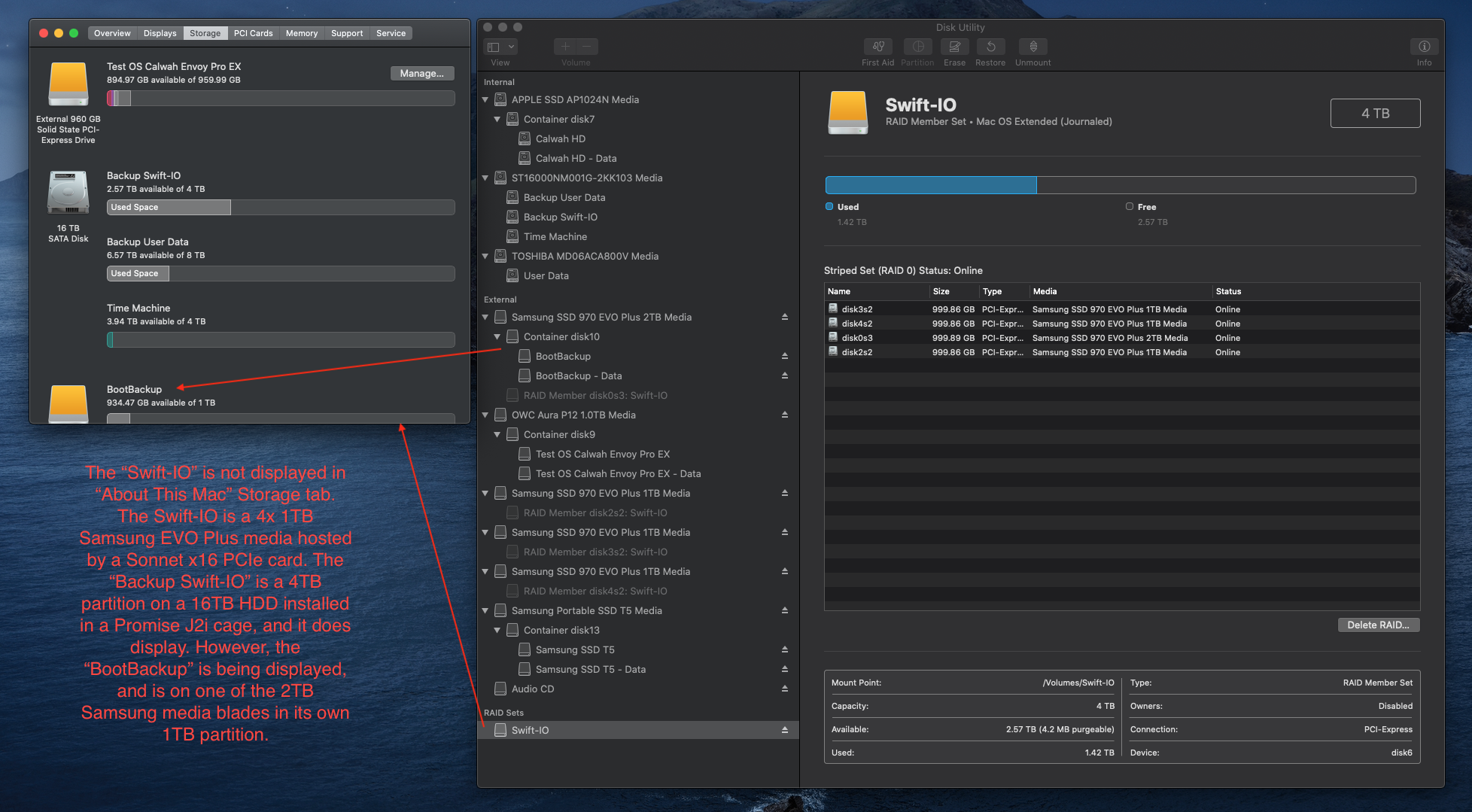
Task: Eject the BootBackup volume
Action: tap(784, 356)
